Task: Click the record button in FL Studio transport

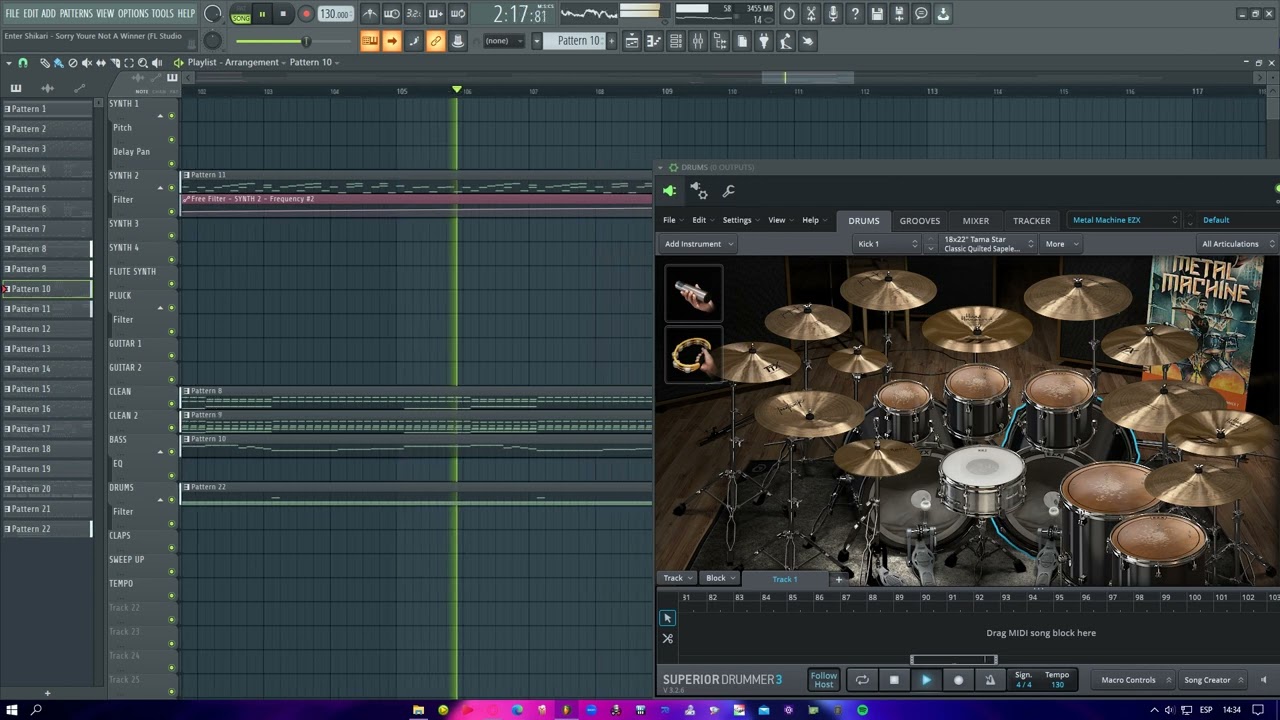Action: tap(306, 14)
